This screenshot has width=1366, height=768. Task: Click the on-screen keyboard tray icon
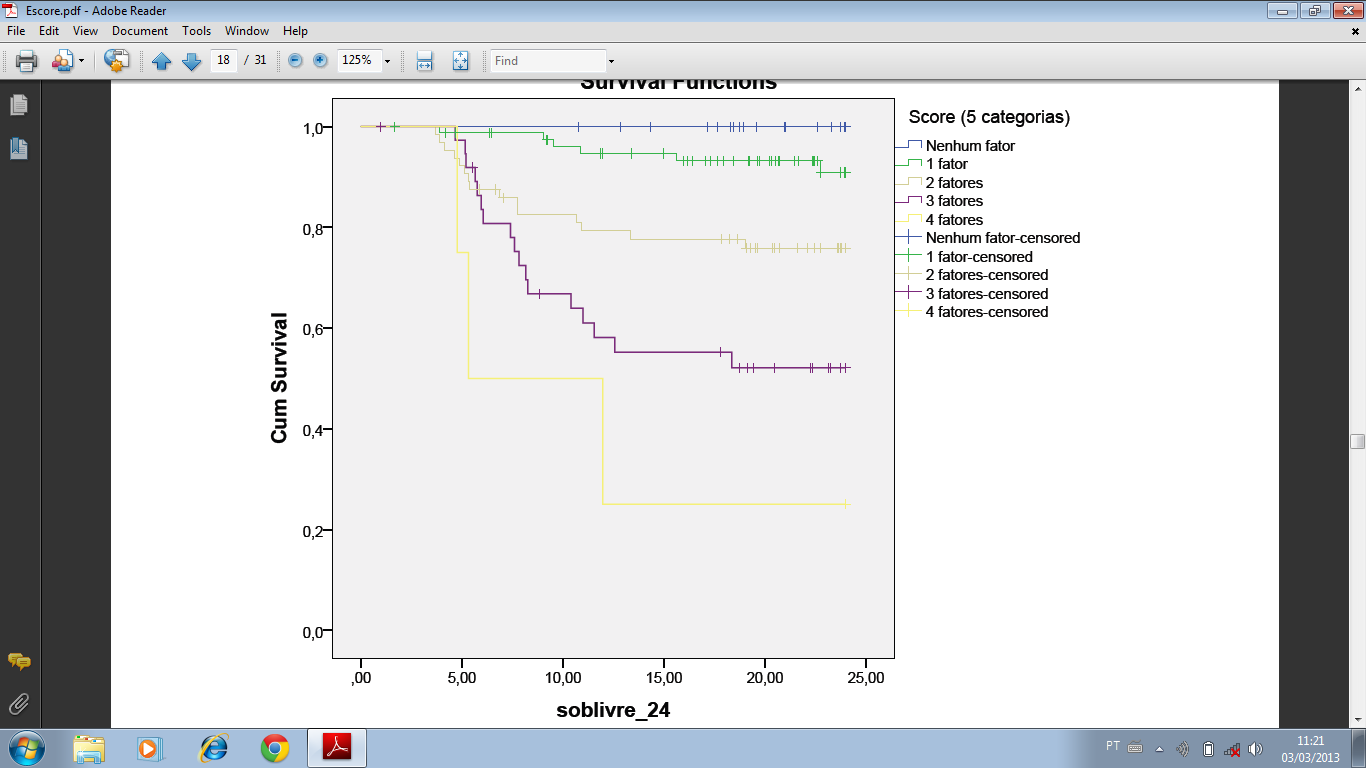1135,747
